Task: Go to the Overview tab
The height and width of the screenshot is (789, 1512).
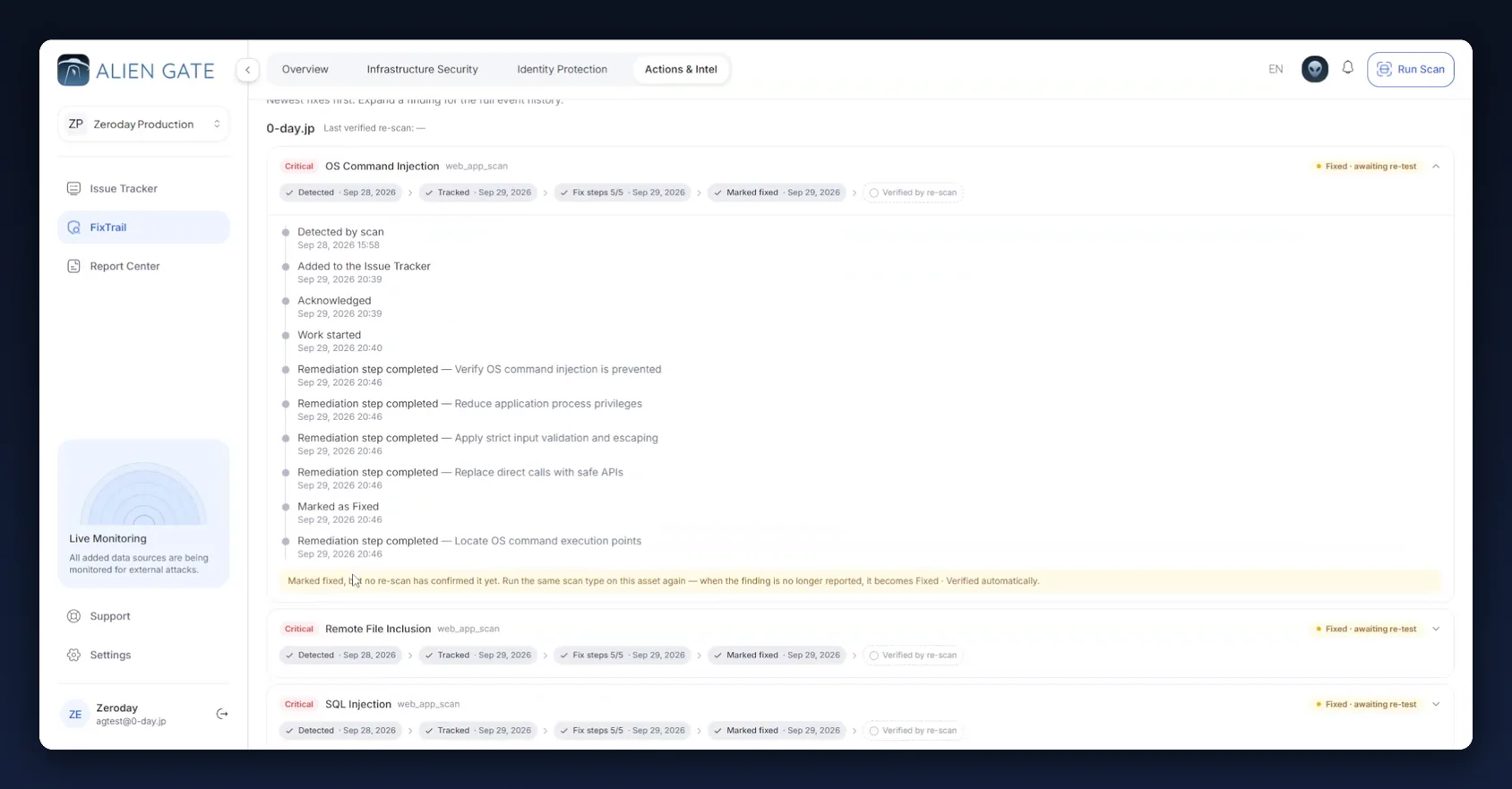Action: click(305, 69)
